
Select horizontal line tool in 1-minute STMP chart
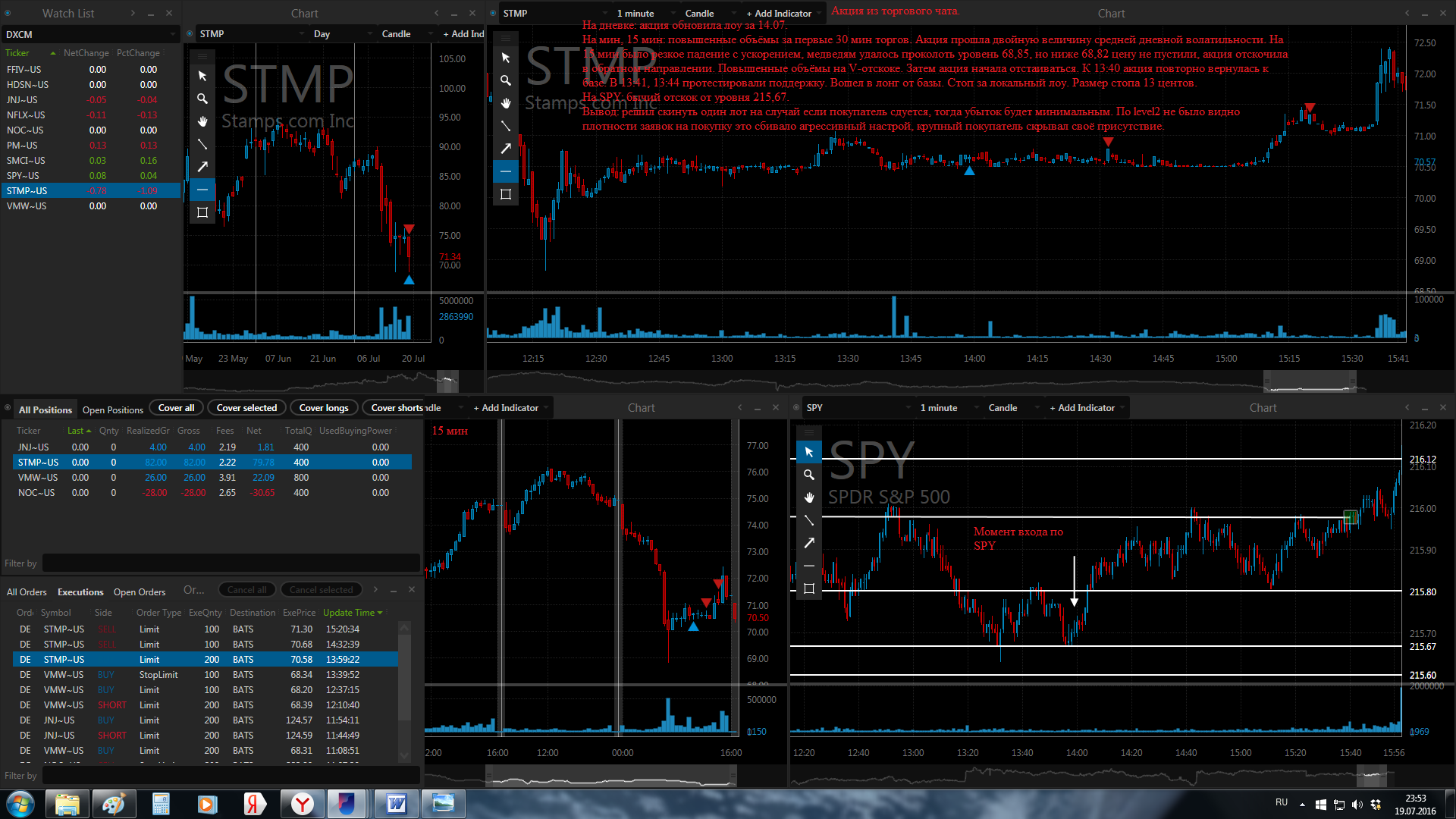coord(505,171)
